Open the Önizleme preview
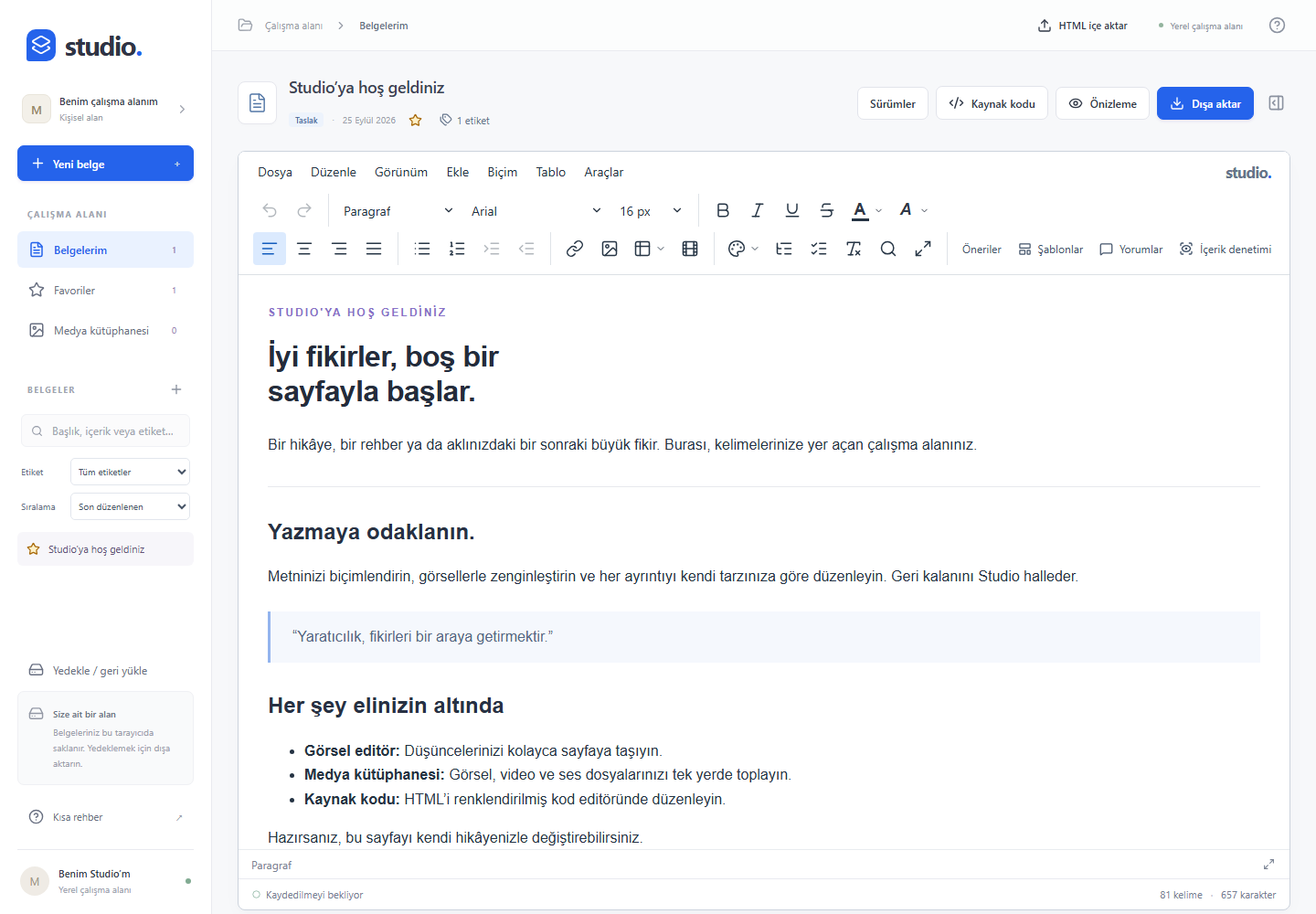Screen dimensions: 1316x914 (x=1102, y=103)
